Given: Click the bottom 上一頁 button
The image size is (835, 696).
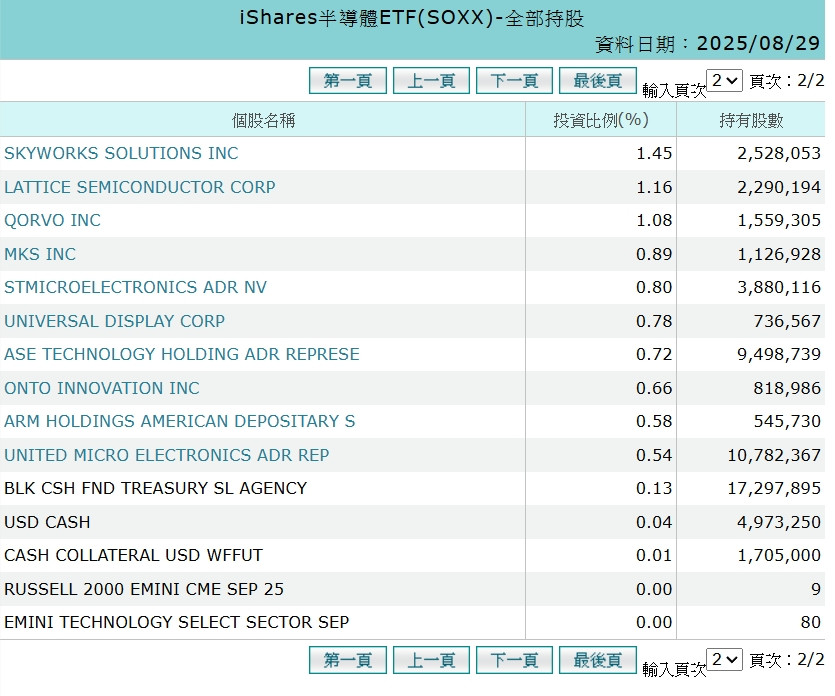Looking at the screenshot, I should tap(431, 660).
